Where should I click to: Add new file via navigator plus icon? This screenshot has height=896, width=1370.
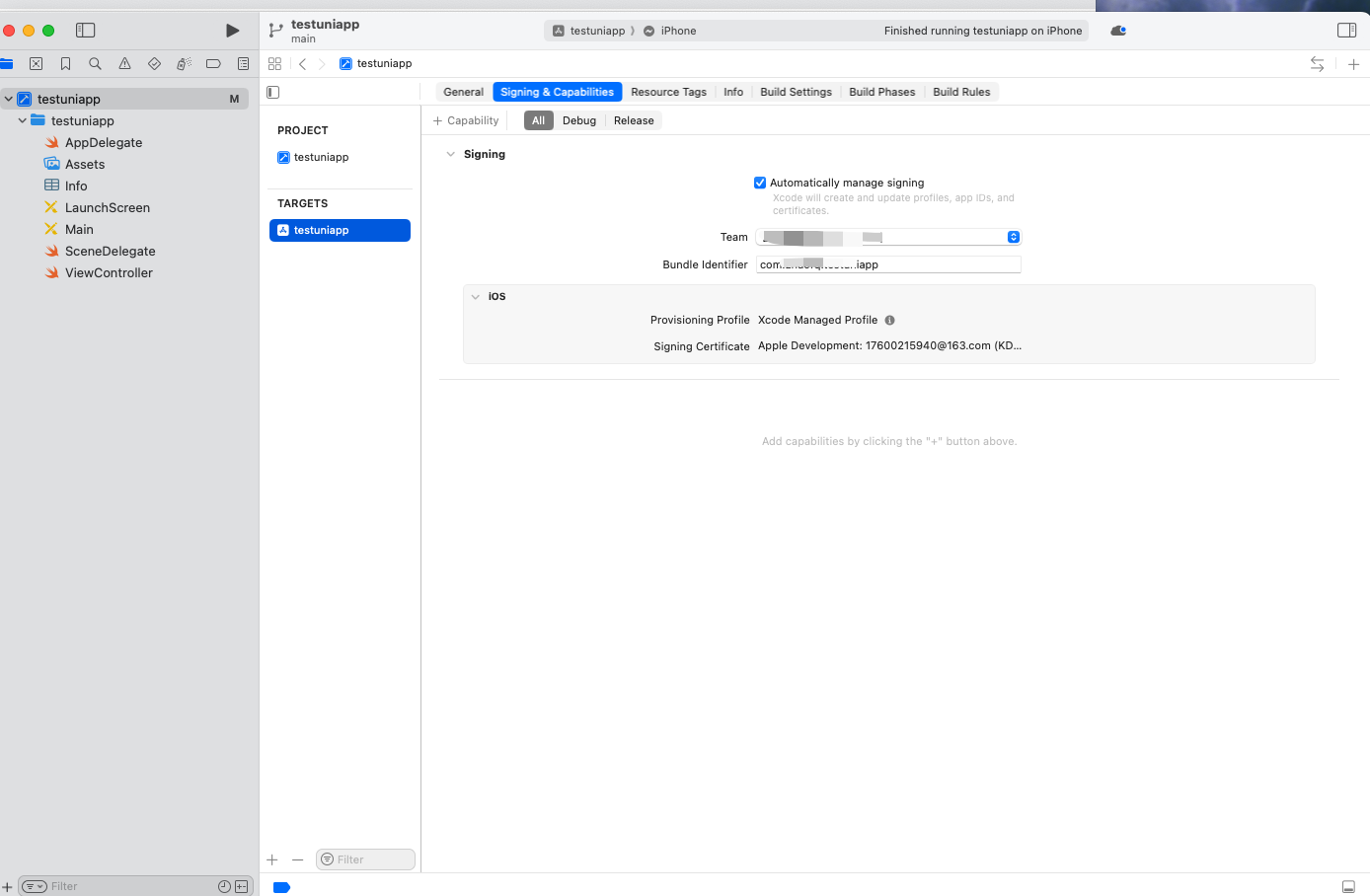click(6, 886)
